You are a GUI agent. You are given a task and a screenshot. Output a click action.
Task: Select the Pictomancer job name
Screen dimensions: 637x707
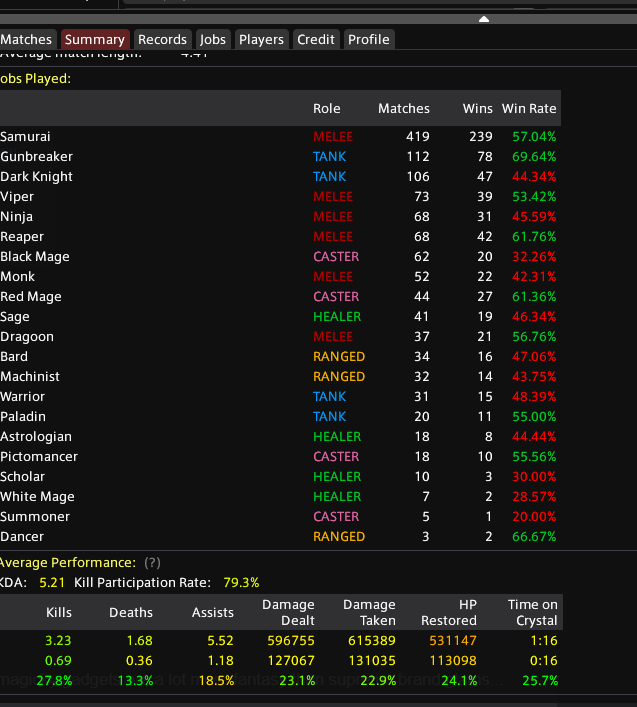(39, 457)
